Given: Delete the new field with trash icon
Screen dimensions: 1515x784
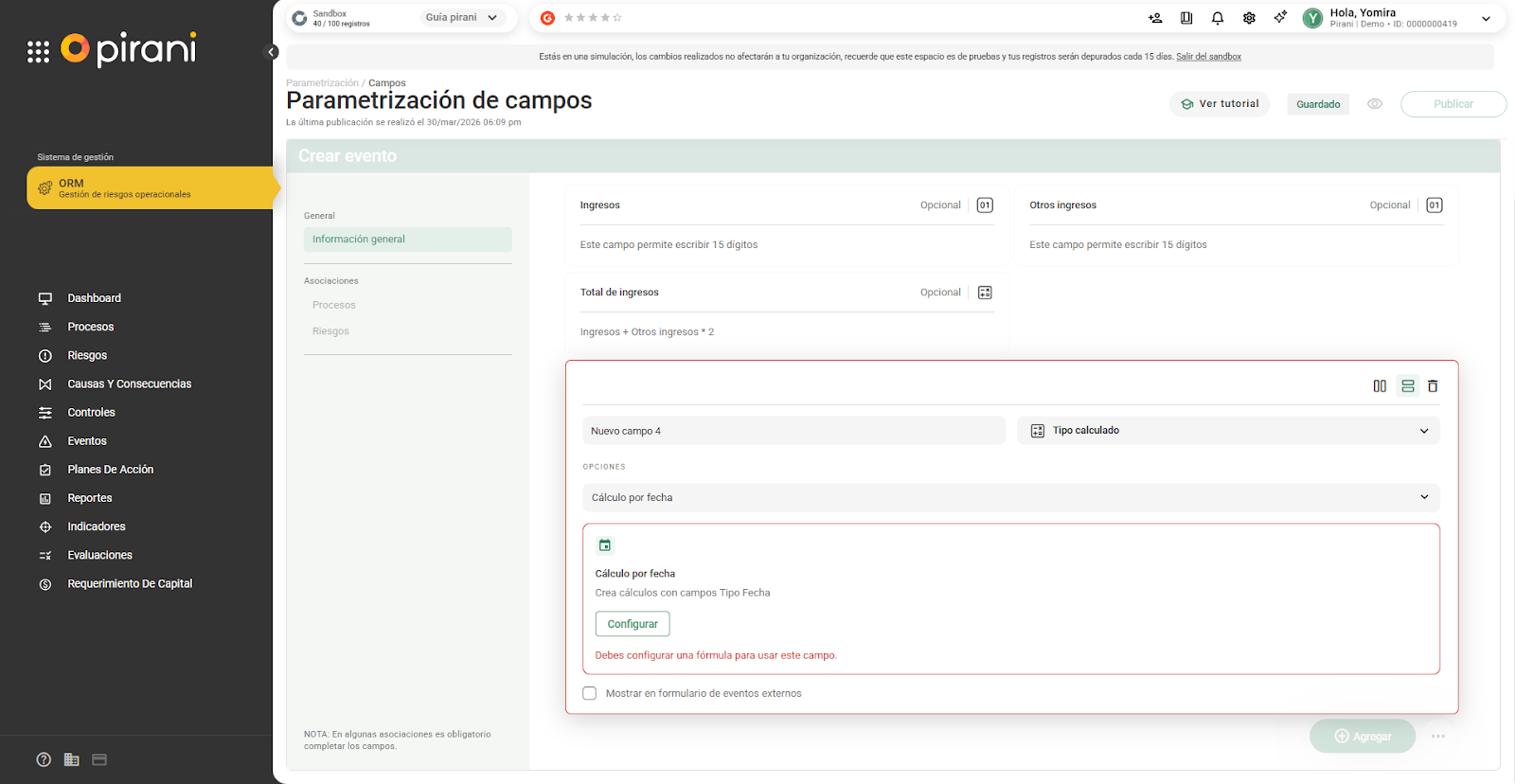Looking at the screenshot, I should click(1433, 386).
